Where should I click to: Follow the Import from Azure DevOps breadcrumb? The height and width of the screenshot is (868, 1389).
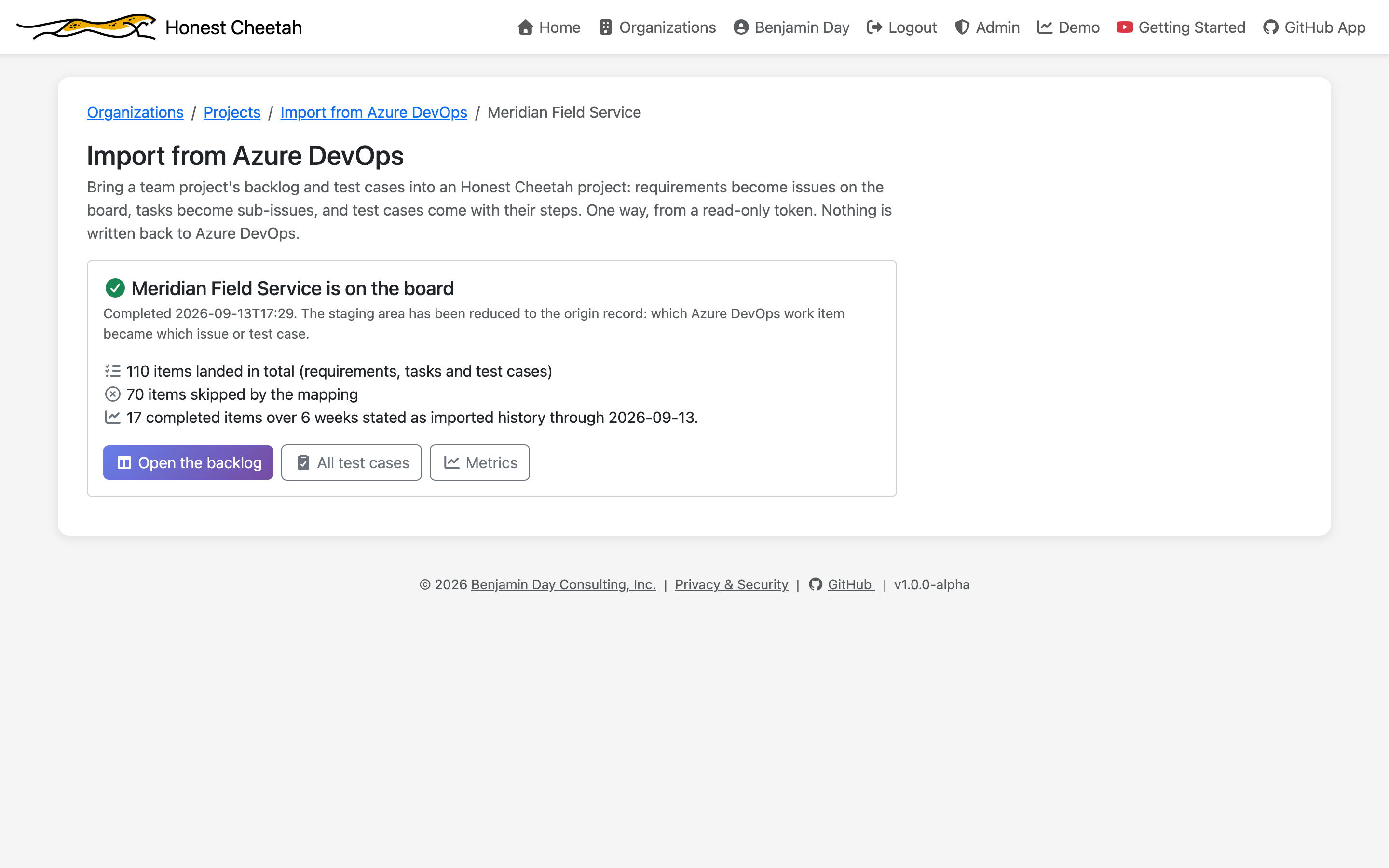(x=374, y=112)
